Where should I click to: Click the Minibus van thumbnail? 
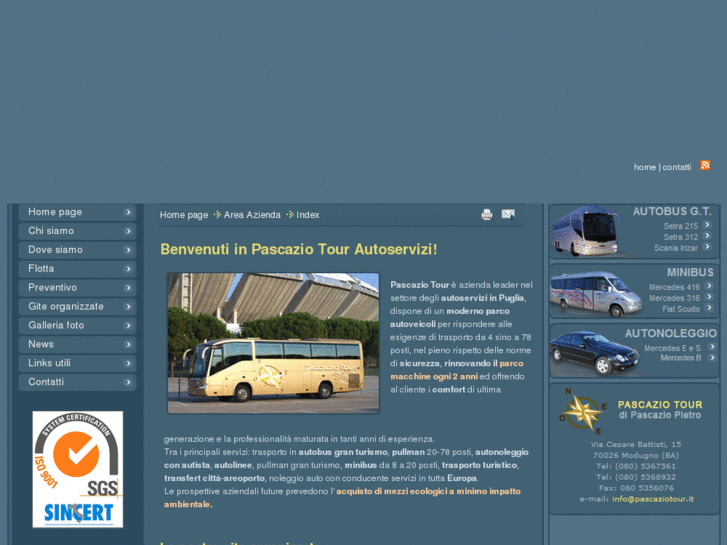pyautogui.click(x=596, y=294)
